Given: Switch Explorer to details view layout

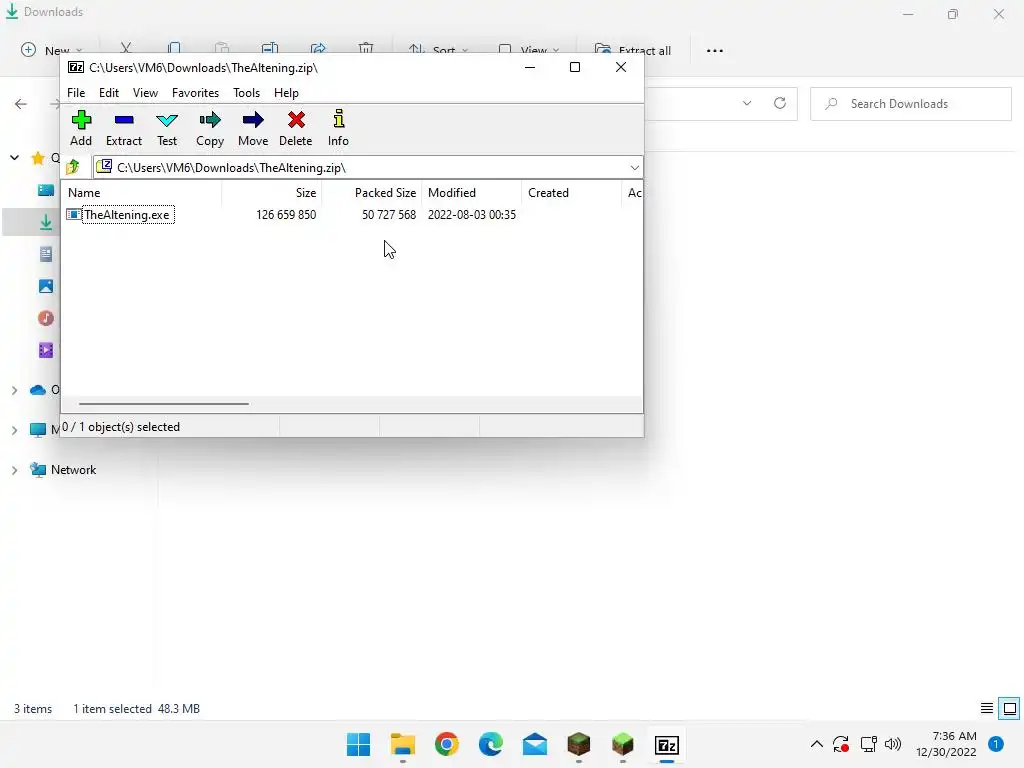Looking at the screenshot, I should point(987,708).
